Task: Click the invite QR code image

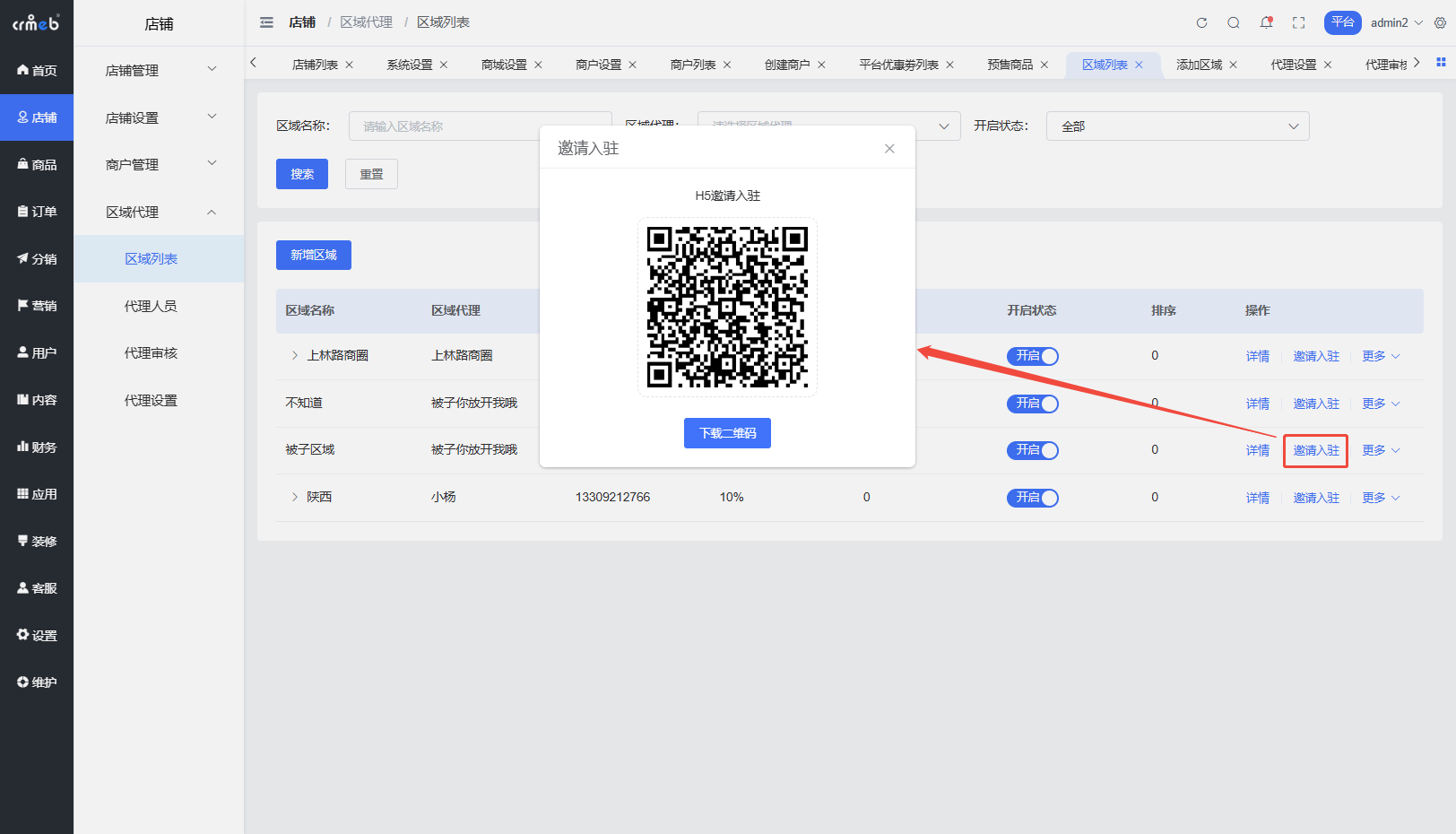Action: (727, 307)
